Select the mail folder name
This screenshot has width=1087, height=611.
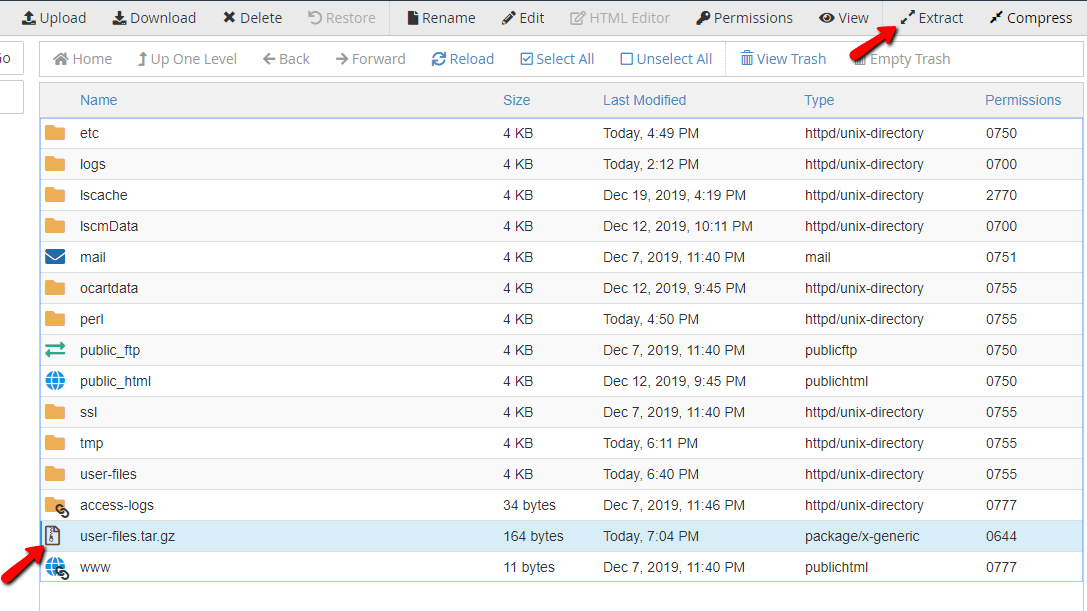pos(93,257)
